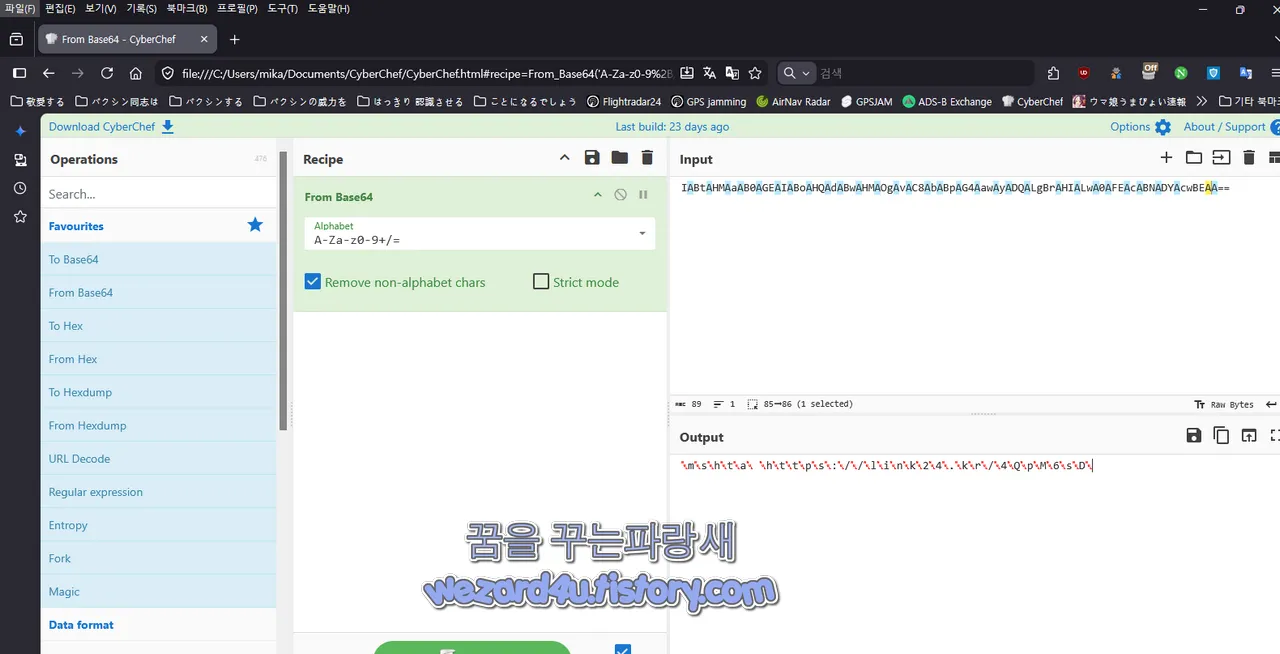Viewport: 1280px width, 654px height.
Task: Select Fork operation
Action: [158, 558]
